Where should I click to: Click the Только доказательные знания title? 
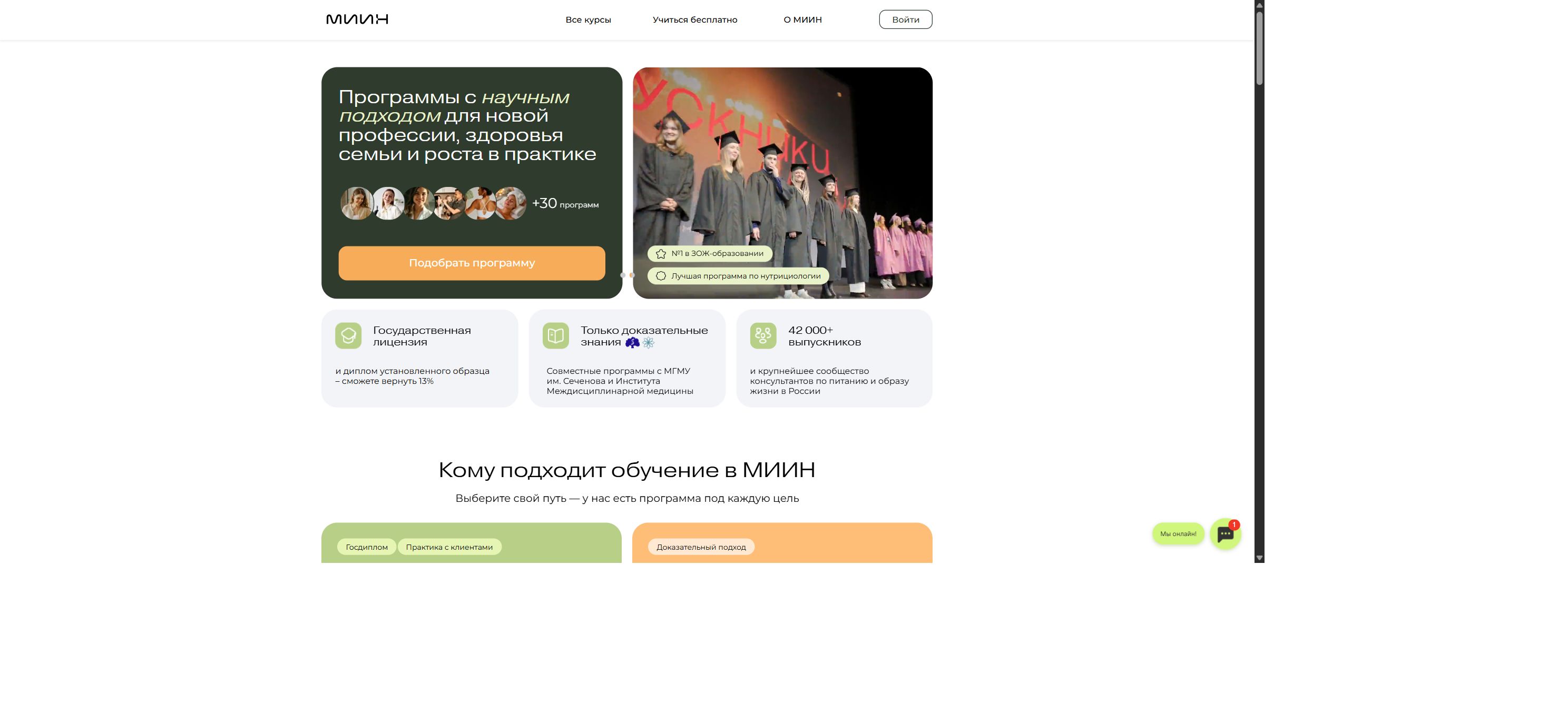point(644,335)
